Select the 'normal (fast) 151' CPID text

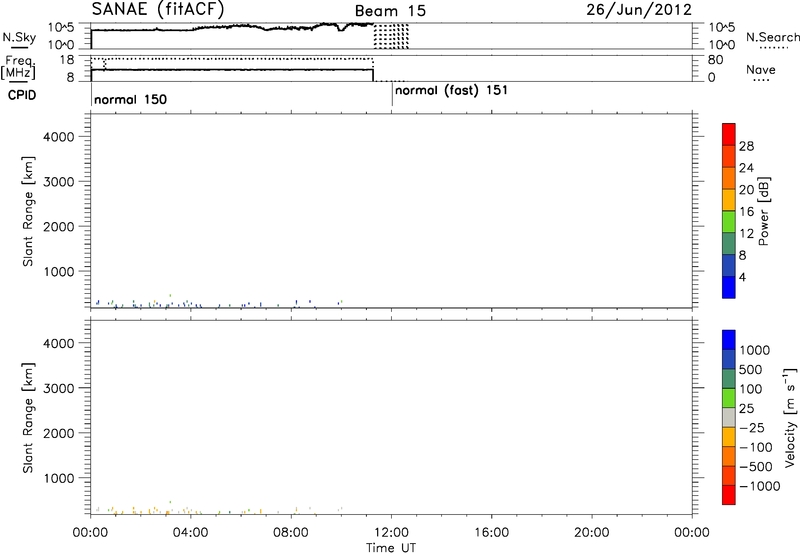point(452,91)
